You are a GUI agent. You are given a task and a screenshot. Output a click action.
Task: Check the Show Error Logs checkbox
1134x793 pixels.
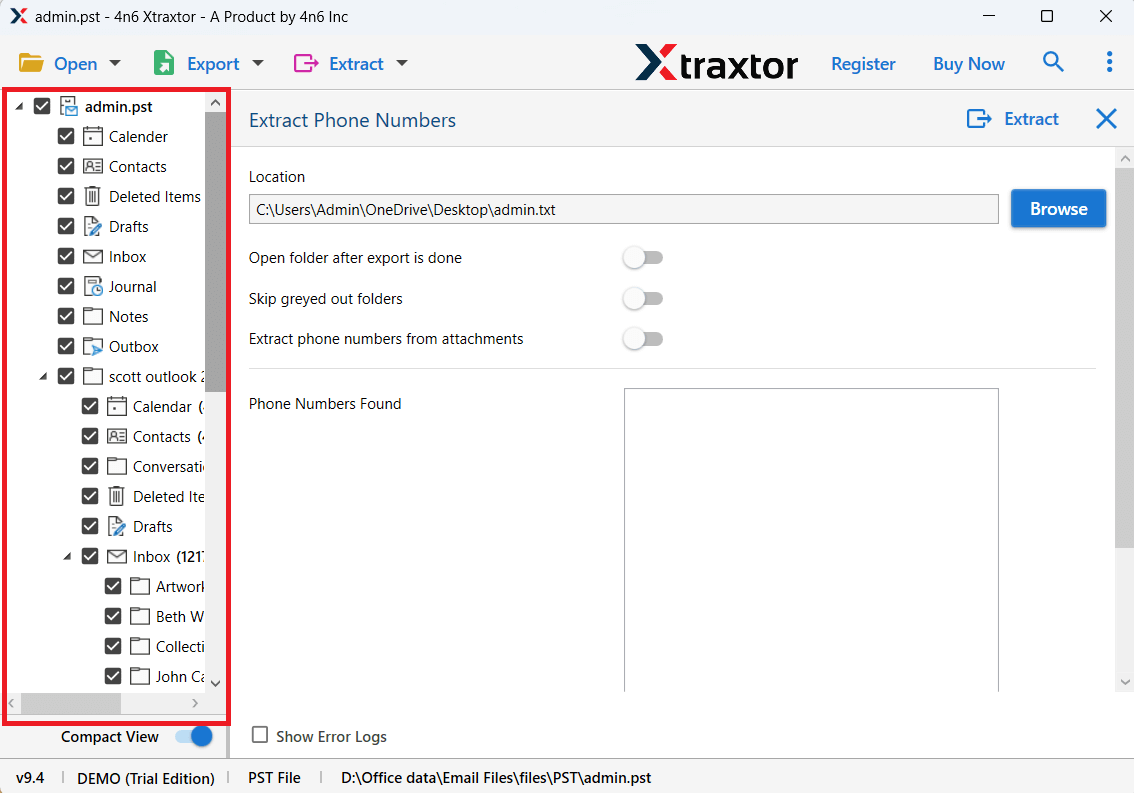(x=260, y=735)
